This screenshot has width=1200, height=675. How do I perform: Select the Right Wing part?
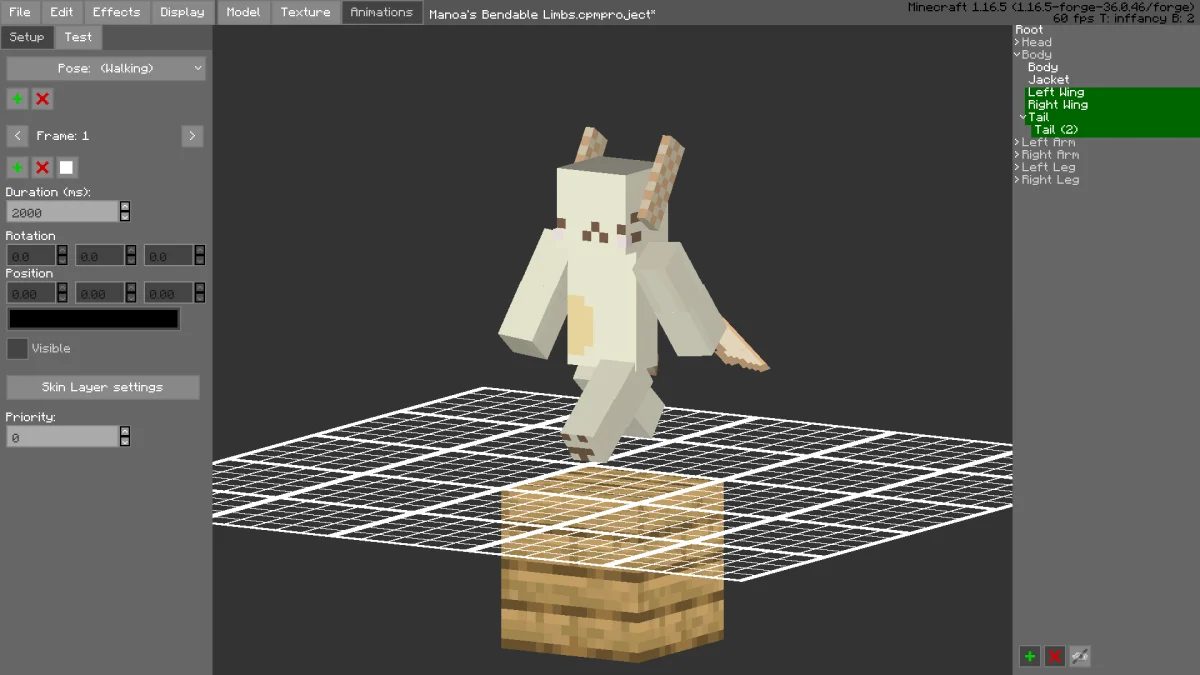coord(1058,105)
